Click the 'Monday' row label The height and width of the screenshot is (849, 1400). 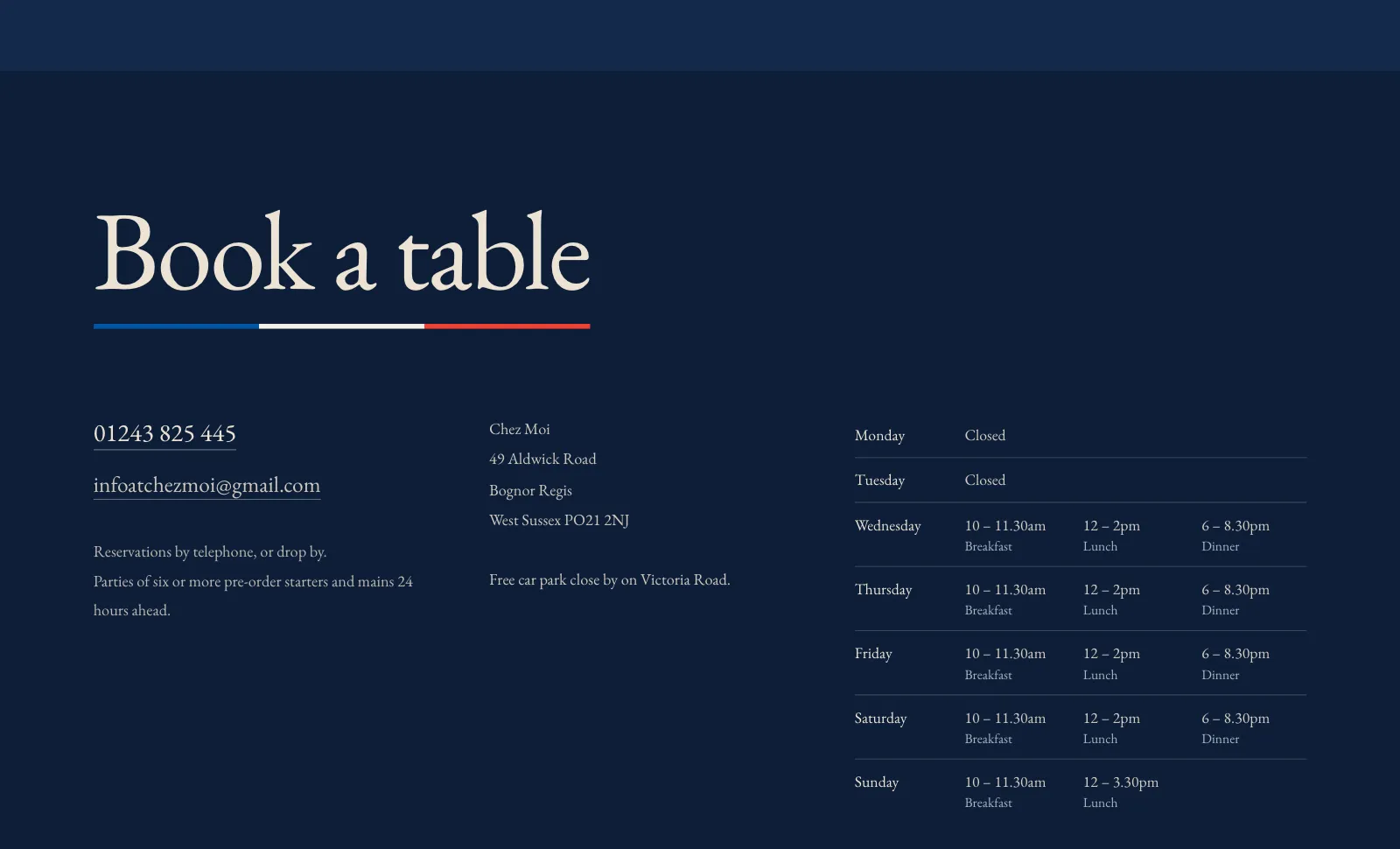click(x=879, y=435)
